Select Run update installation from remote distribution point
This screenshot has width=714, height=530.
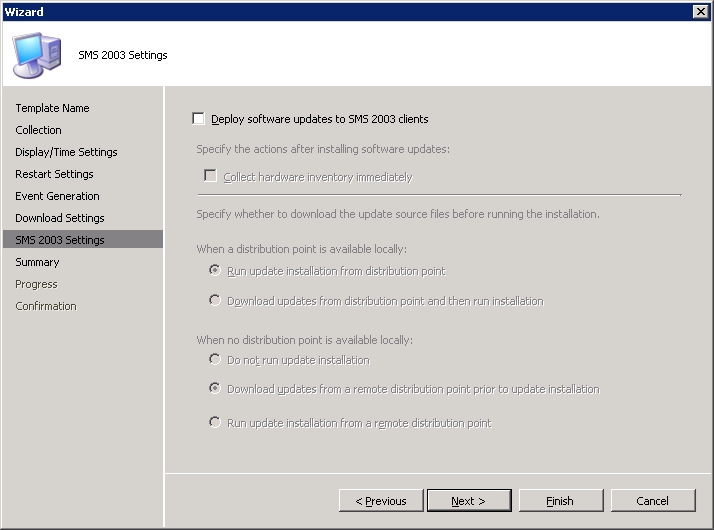click(x=214, y=423)
